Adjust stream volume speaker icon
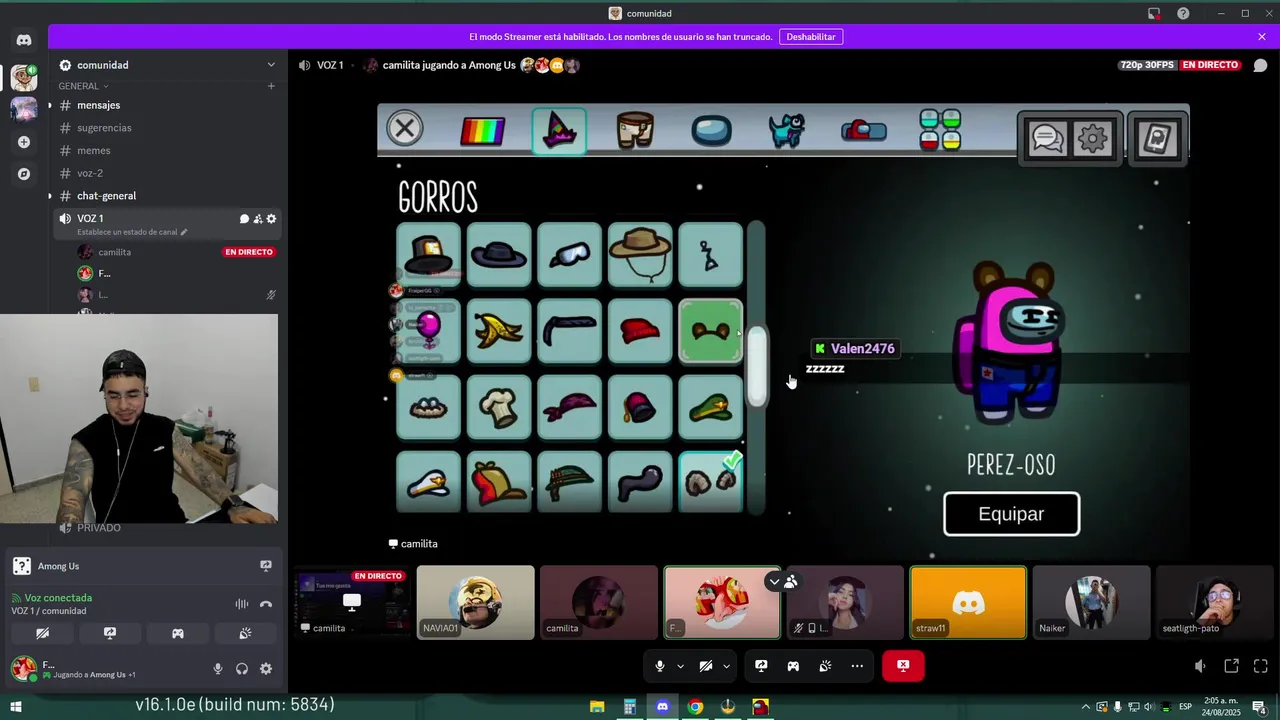The width and height of the screenshot is (1280, 720). [x=1200, y=666]
